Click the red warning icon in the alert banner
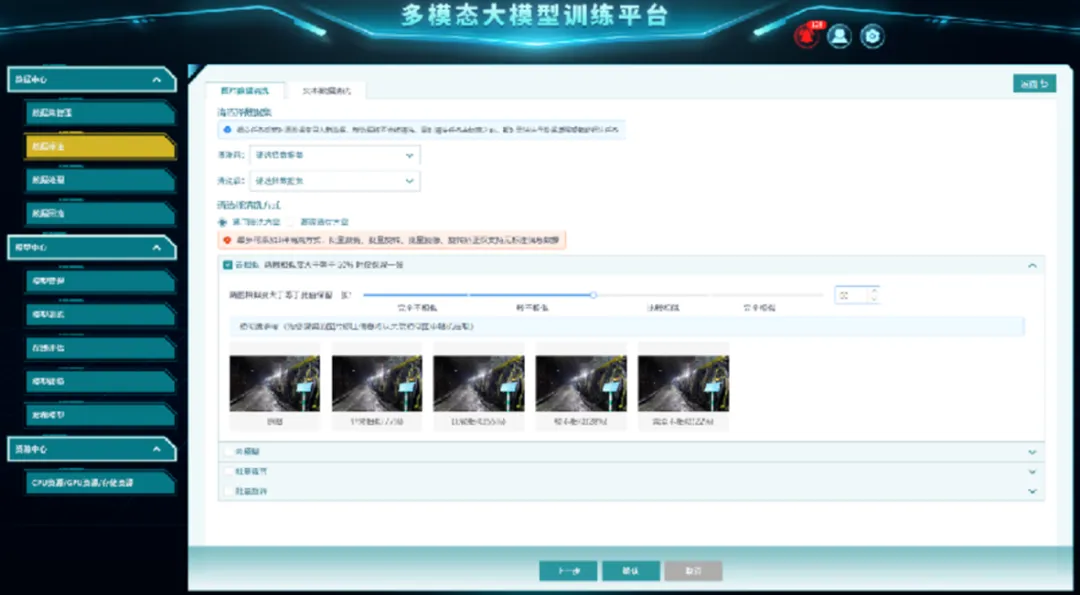This screenshot has width=1080, height=595. (x=228, y=240)
